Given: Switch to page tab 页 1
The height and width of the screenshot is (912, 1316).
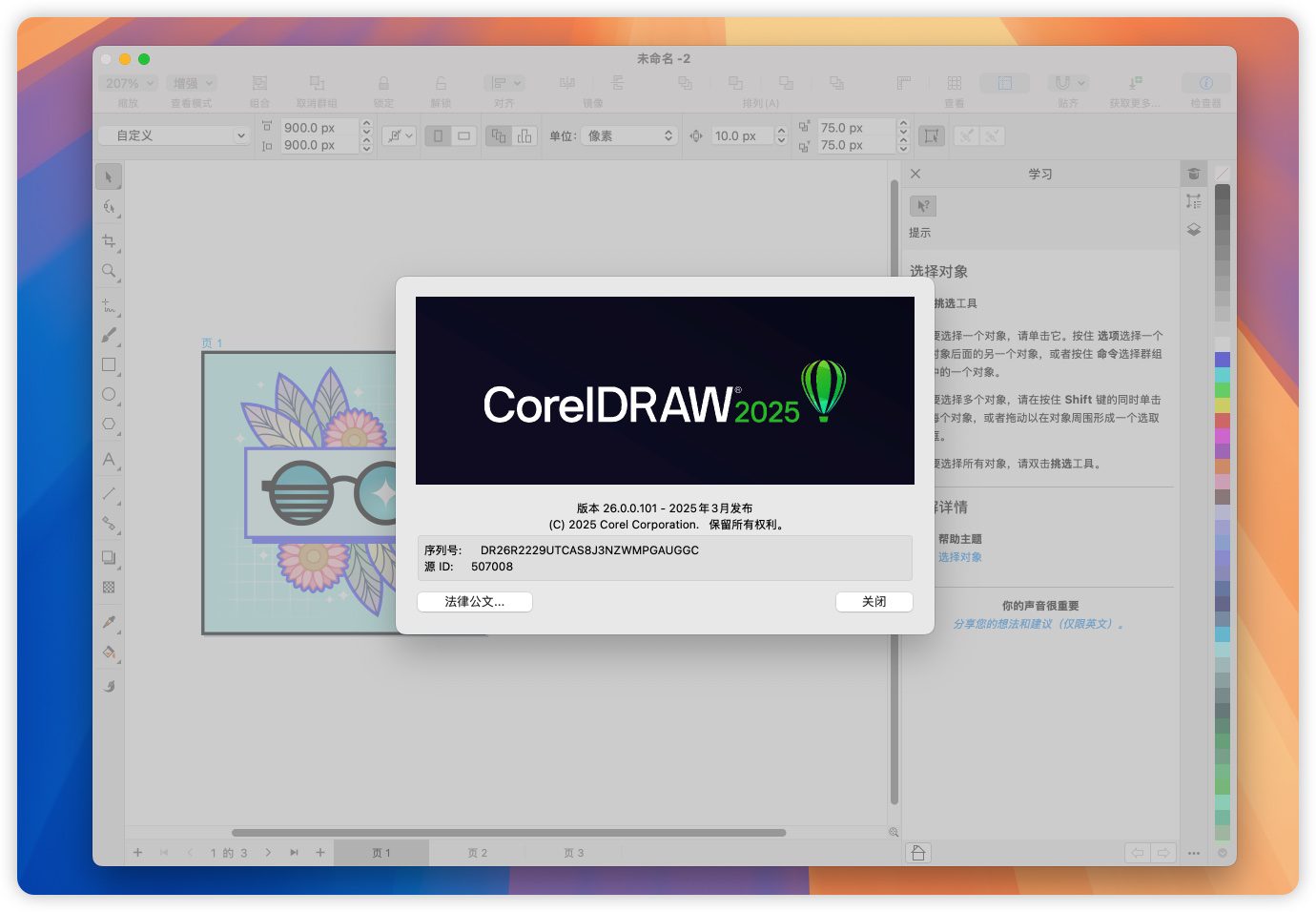Looking at the screenshot, I should pyautogui.click(x=381, y=853).
